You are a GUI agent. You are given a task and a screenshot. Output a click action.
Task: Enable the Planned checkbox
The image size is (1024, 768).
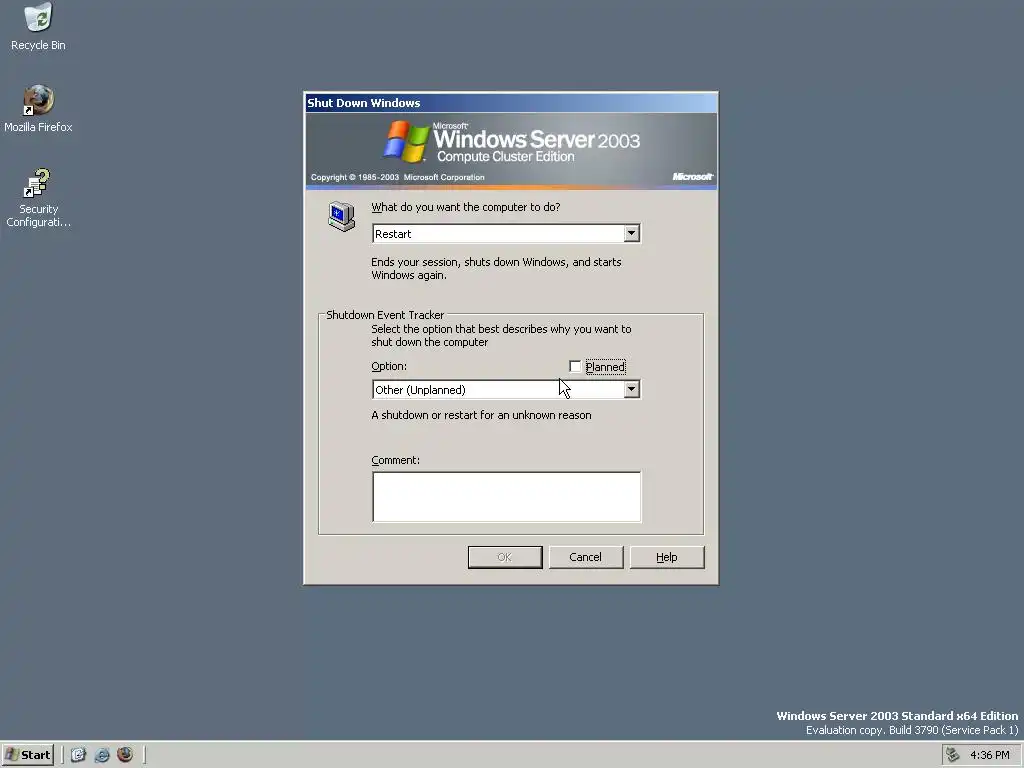pos(575,366)
